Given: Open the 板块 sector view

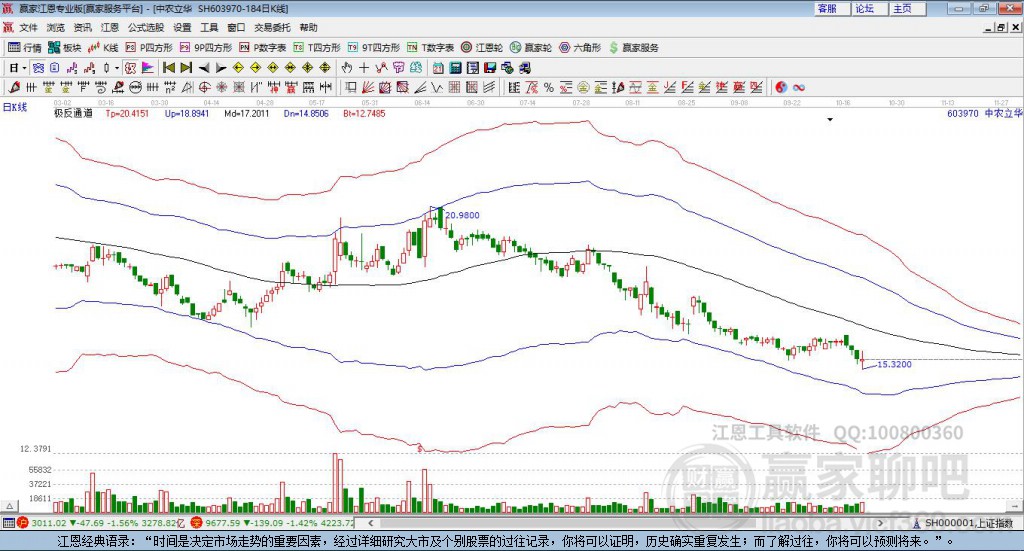Looking at the screenshot, I should (65, 48).
